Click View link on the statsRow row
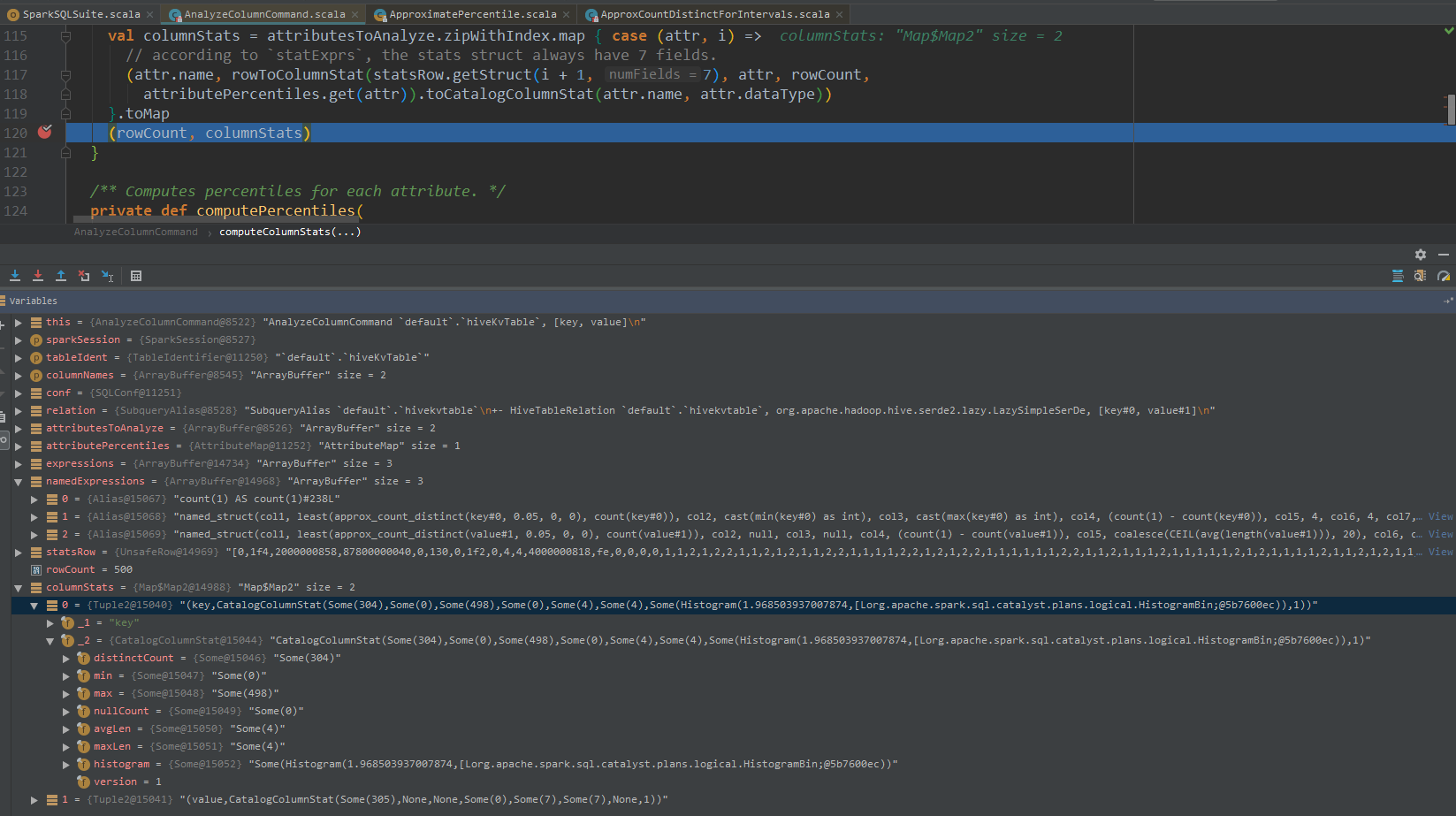1456x816 pixels. pos(1441,552)
